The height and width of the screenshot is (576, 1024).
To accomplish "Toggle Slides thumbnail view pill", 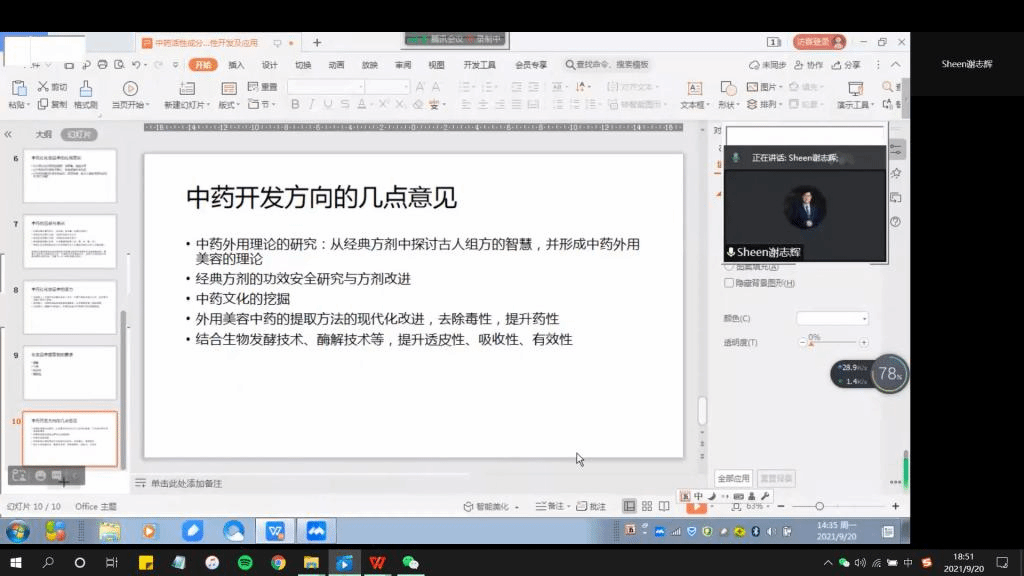I will click(79, 134).
